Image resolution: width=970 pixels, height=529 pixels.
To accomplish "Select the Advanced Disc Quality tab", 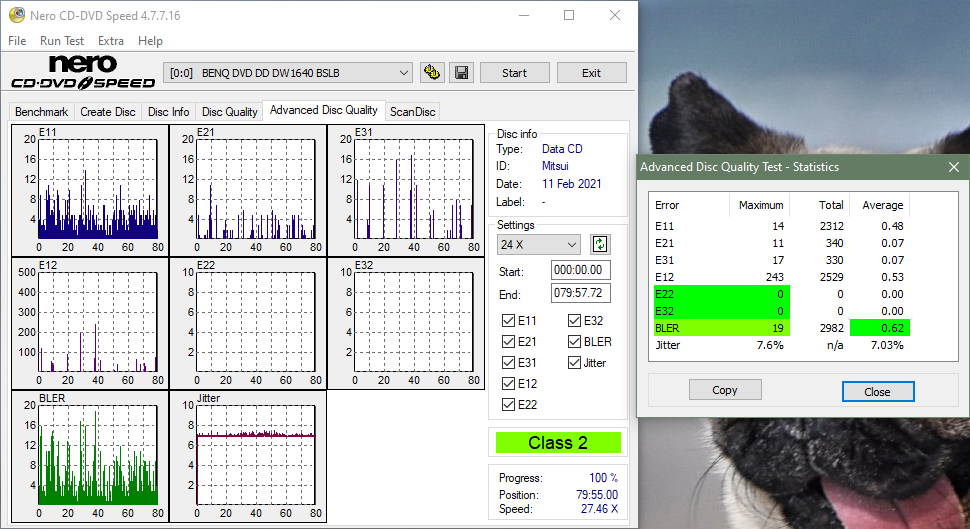I will (x=324, y=110).
